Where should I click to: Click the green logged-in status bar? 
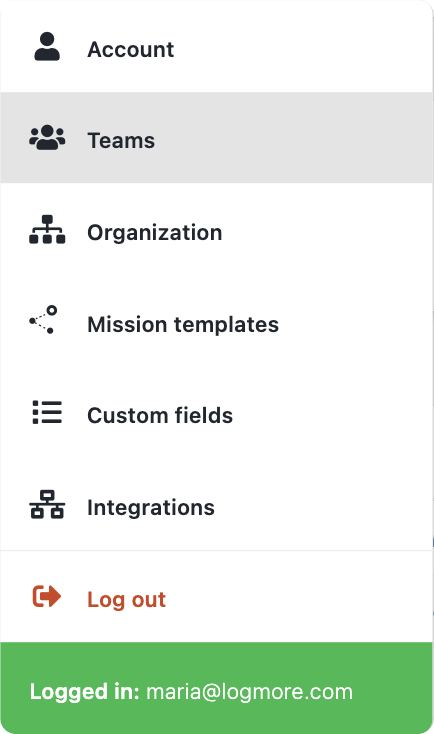(216, 688)
